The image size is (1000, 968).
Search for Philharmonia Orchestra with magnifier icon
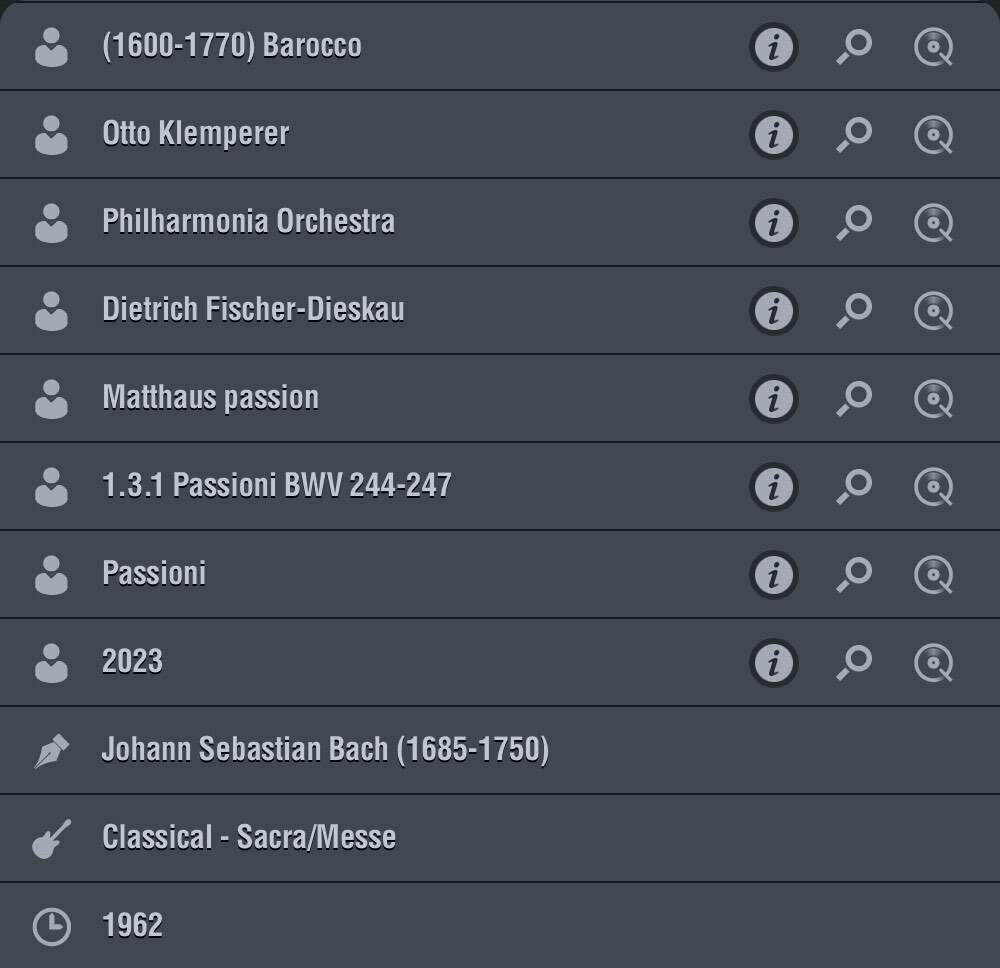point(854,223)
